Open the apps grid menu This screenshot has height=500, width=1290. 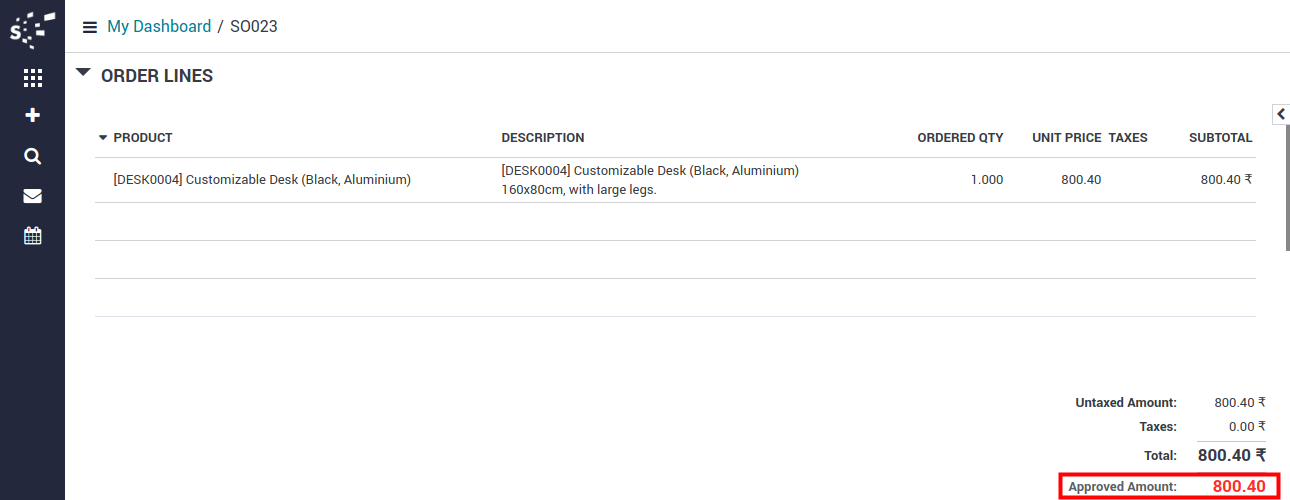pyautogui.click(x=32, y=77)
